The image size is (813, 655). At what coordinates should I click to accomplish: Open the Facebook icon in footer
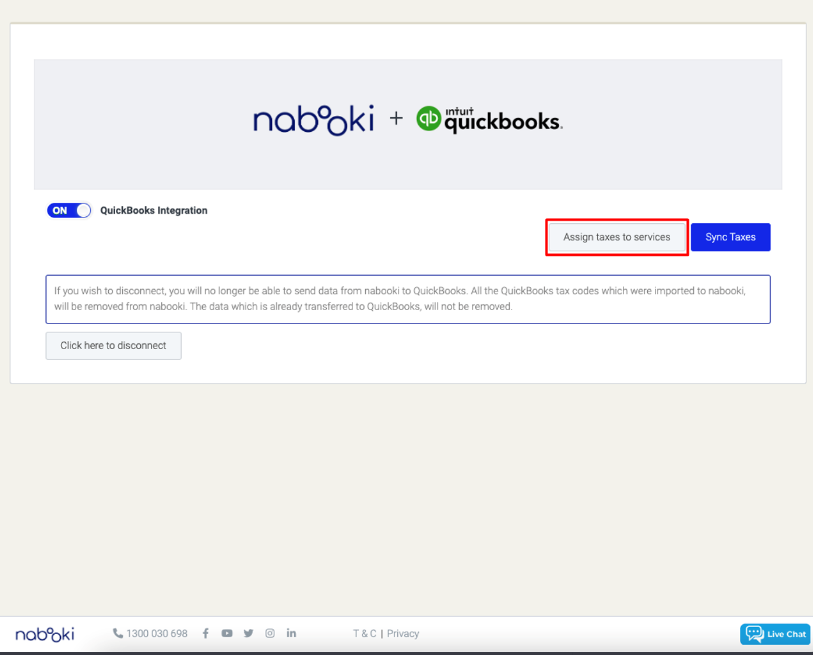point(206,633)
